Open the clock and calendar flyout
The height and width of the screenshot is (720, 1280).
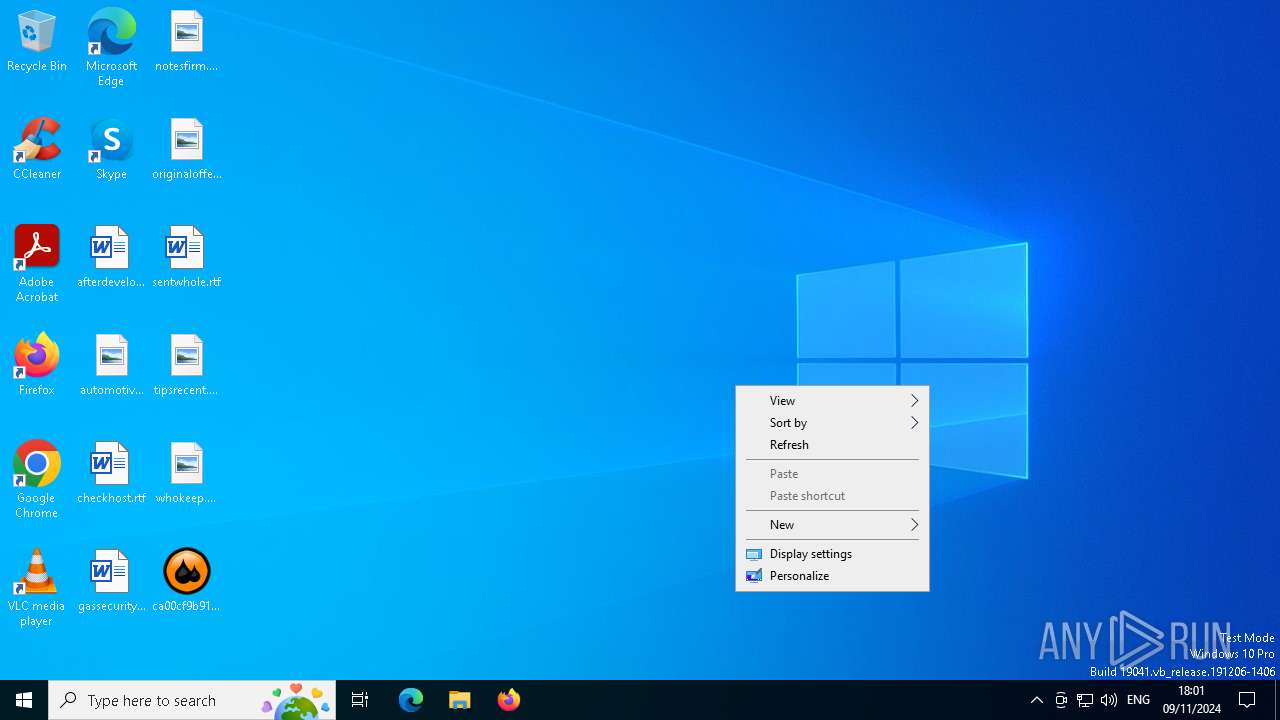click(x=1192, y=700)
